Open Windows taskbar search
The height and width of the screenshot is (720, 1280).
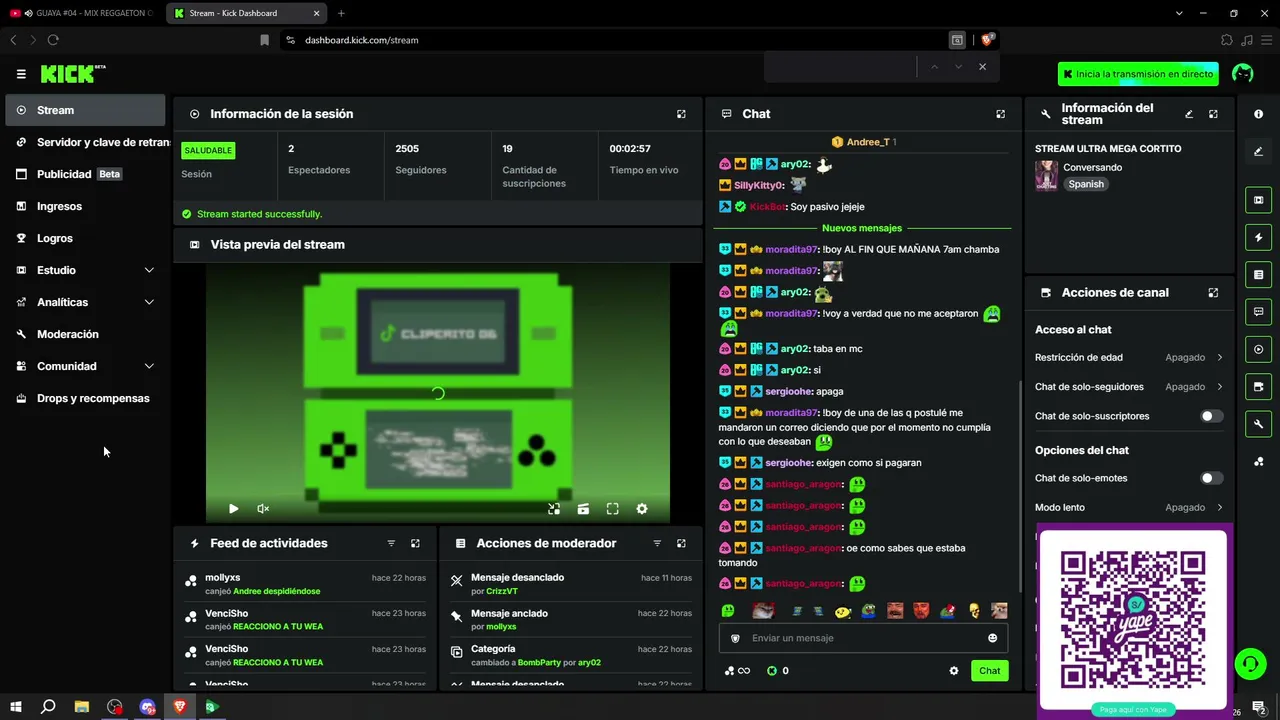pyautogui.click(x=48, y=707)
